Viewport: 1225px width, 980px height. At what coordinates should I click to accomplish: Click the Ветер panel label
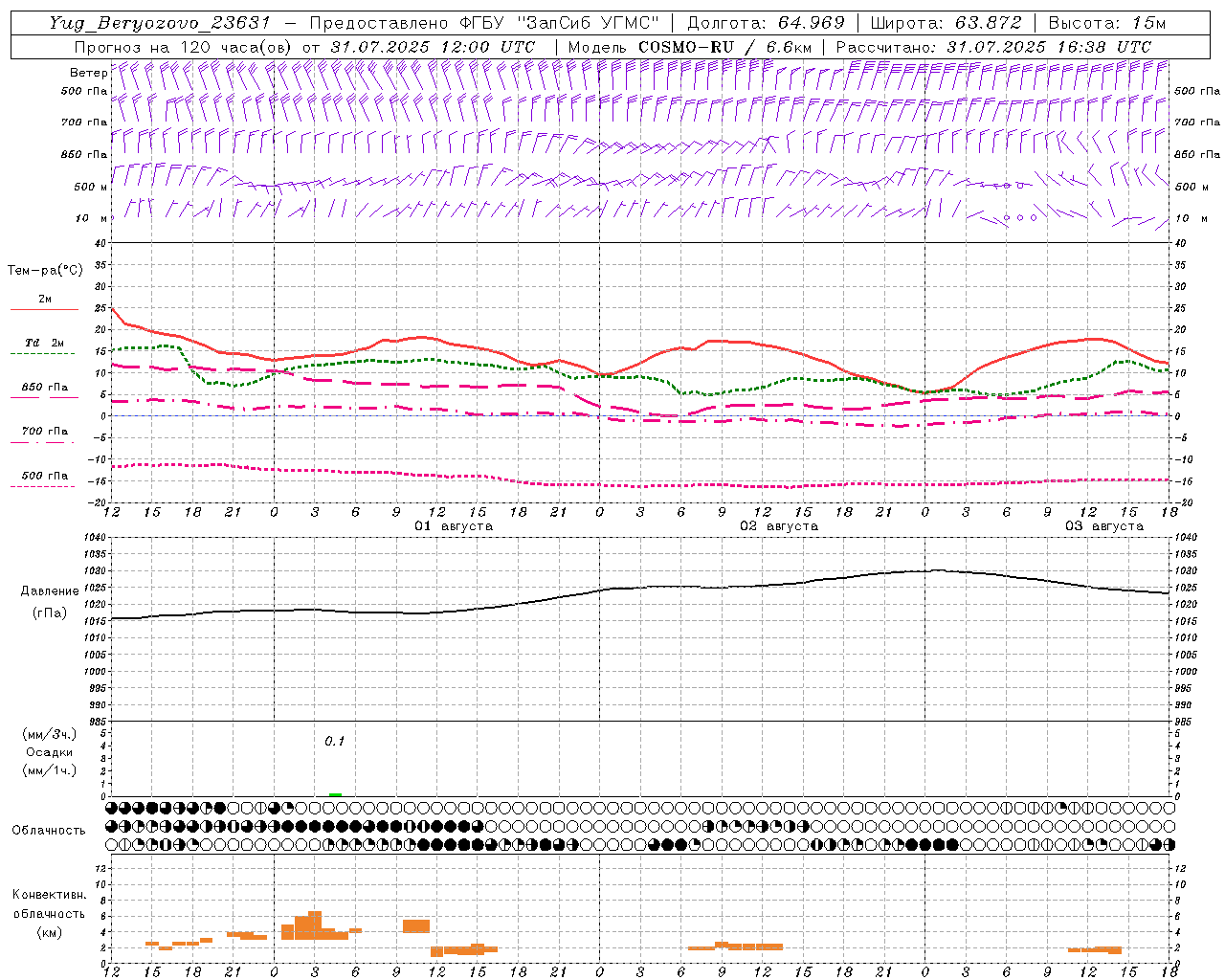click(x=88, y=72)
